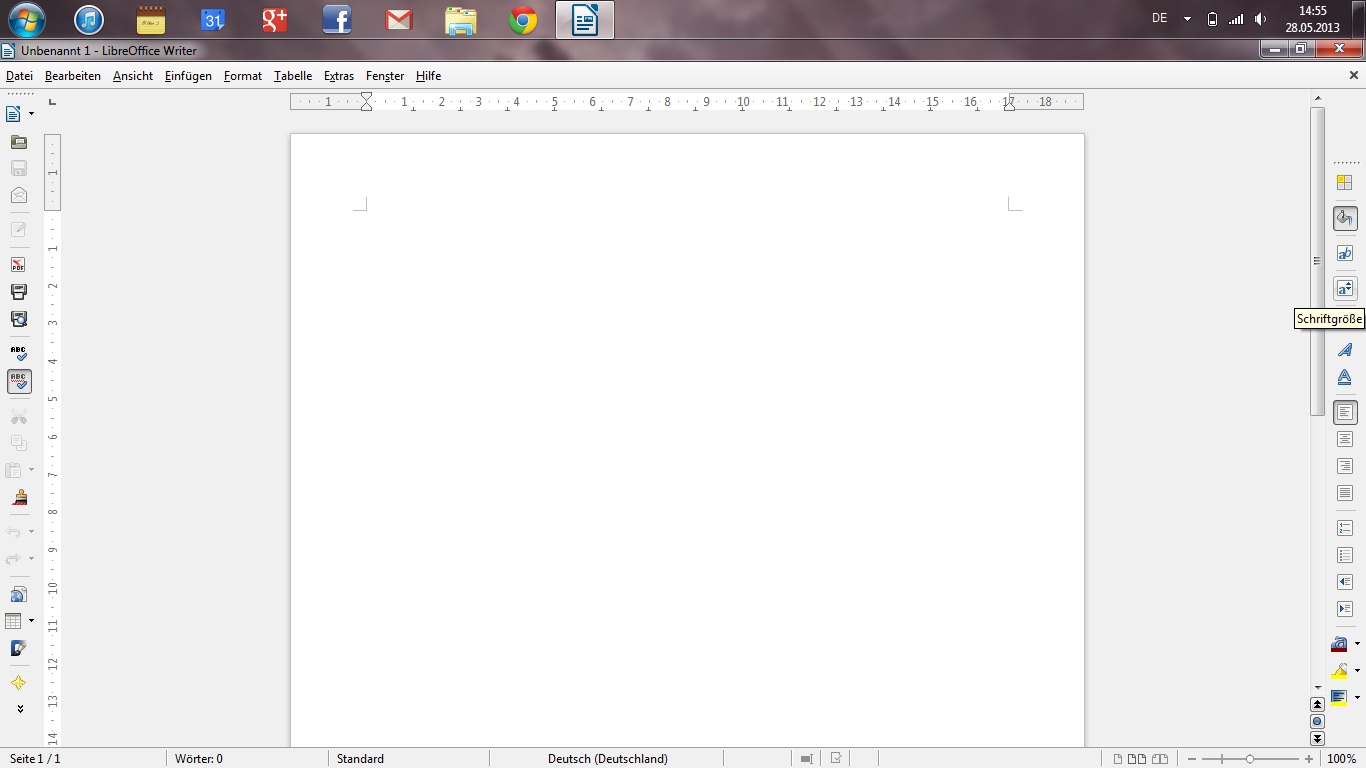Open the Undo history dropdown arrow
The height and width of the screenshot is (768, 1366).
31,532
